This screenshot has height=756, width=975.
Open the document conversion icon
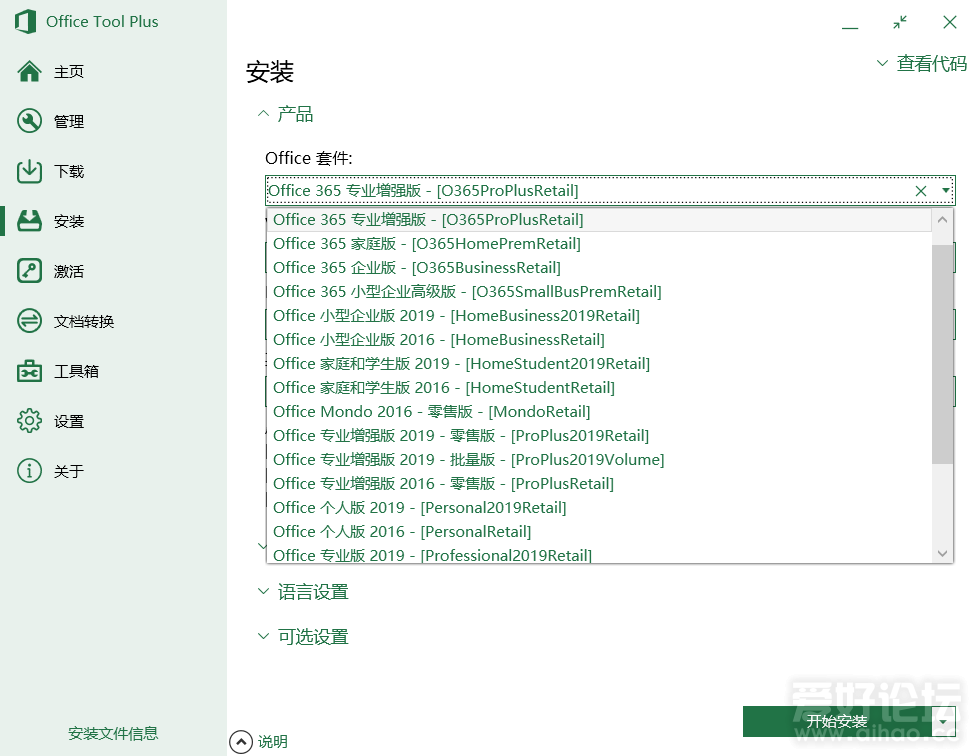[30, 321]
